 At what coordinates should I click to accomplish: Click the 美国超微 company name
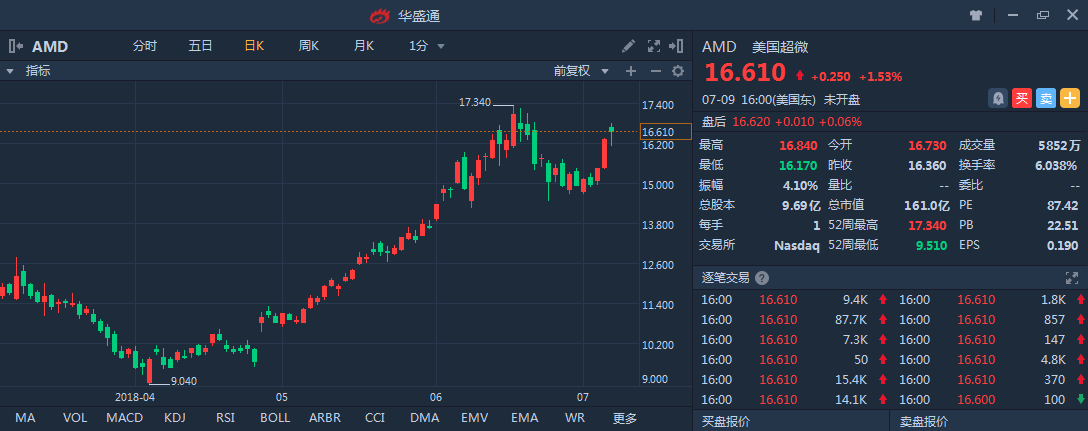click(x=780, y=47)
